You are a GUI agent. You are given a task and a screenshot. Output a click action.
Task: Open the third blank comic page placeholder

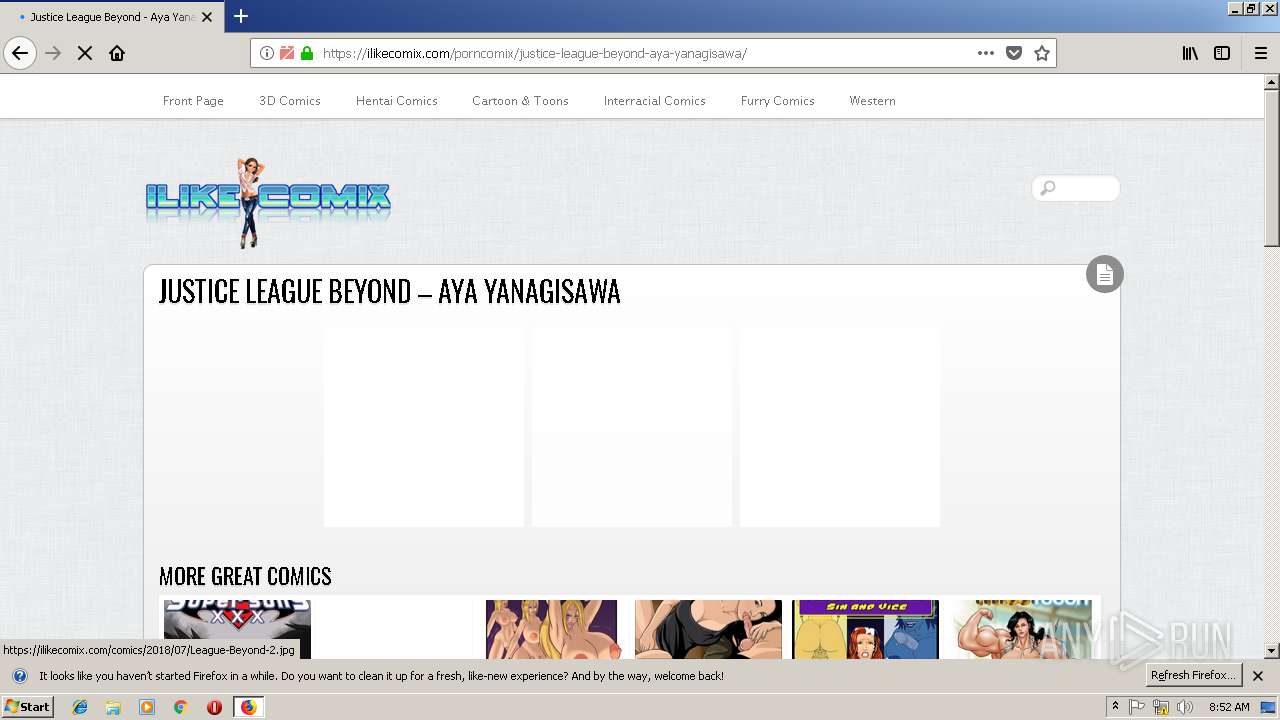point(840,427)
